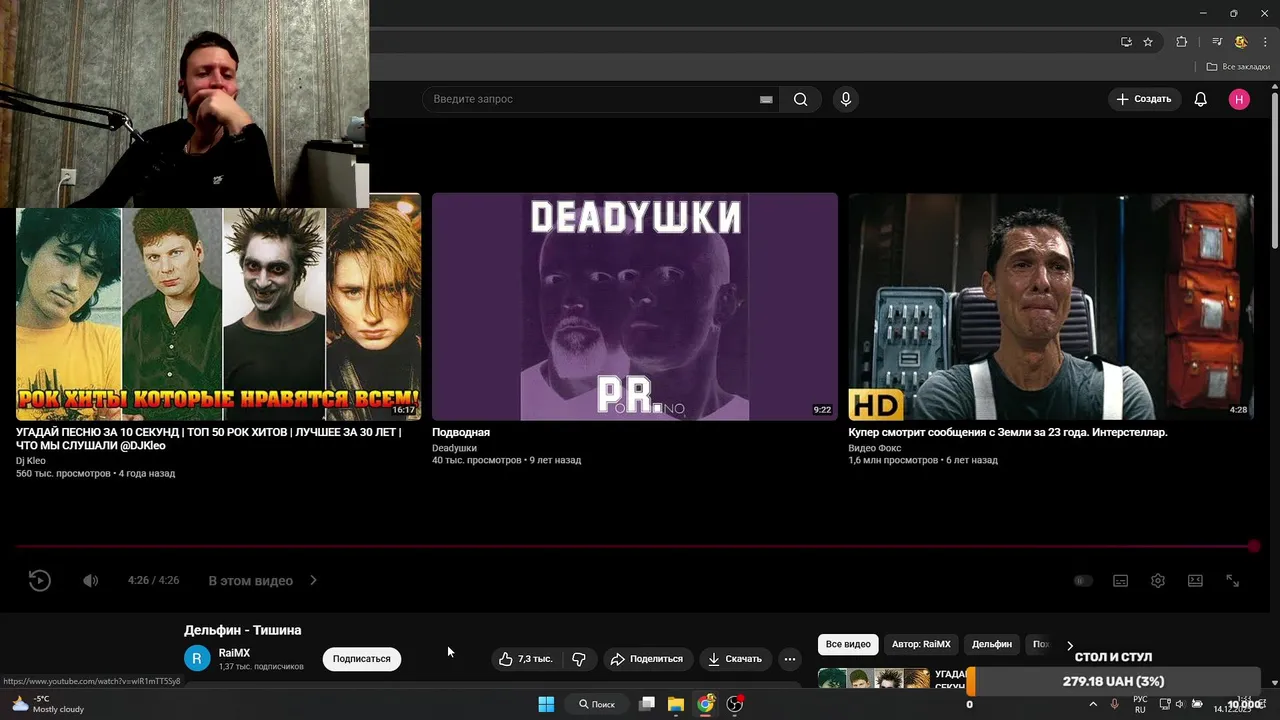Open Task View from the taskbar
This screenshot has width=1280, height=720.
coord(647,704)
